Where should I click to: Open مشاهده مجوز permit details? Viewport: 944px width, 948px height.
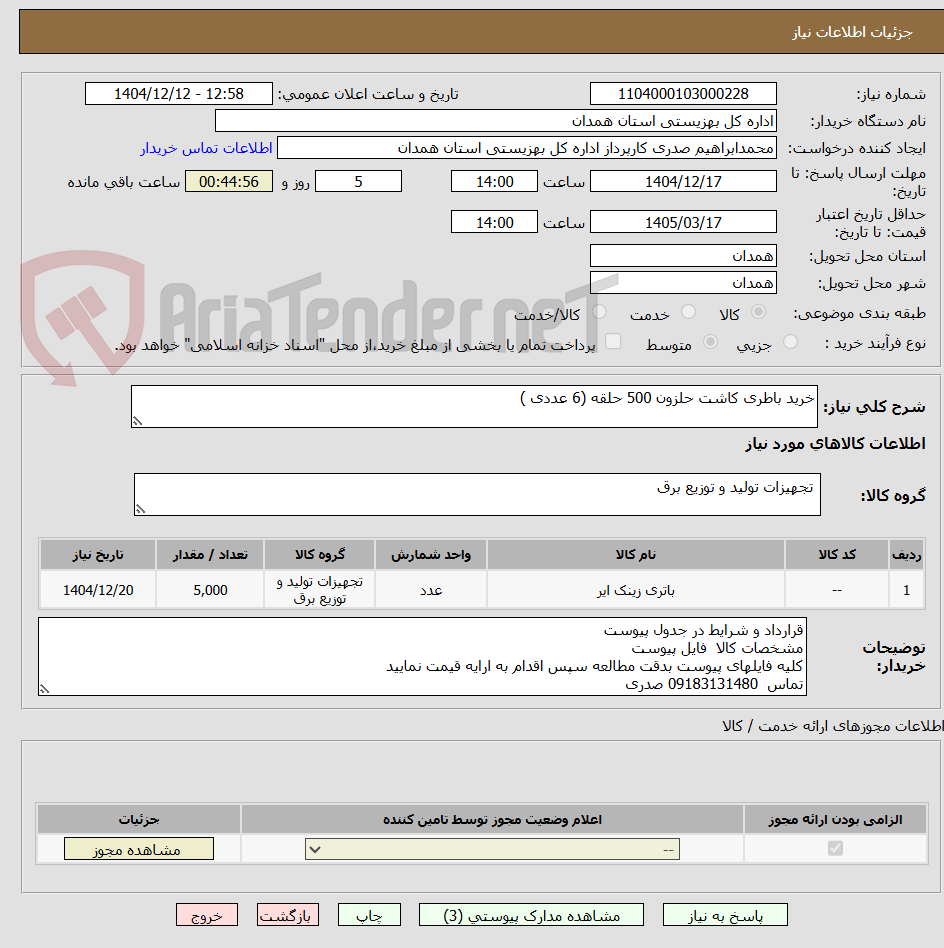[138, 849]
